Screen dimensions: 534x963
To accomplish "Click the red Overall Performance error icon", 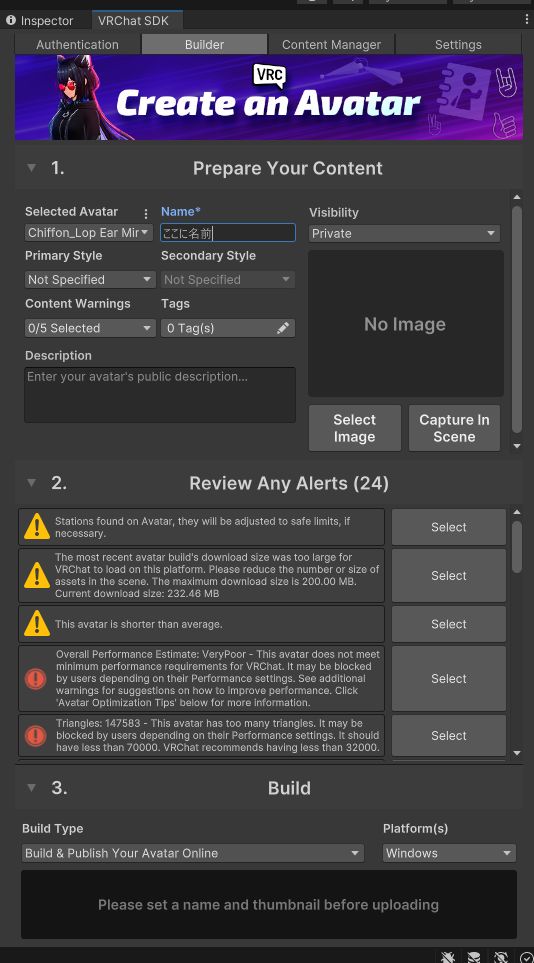I will [x=36, y=679].
